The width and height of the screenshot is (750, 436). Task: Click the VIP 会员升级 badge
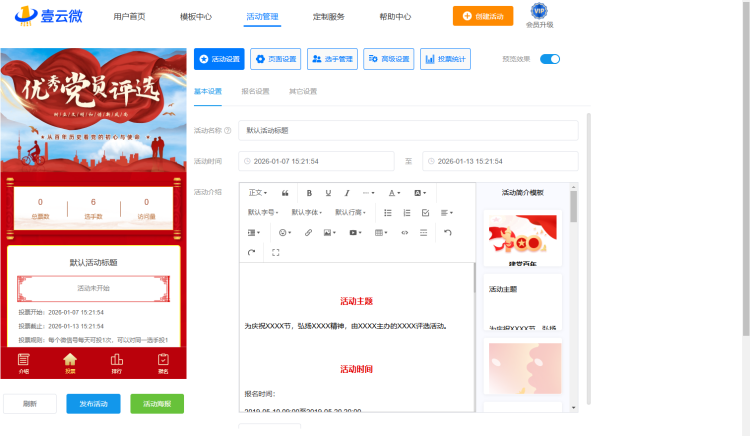click(539, 16)
